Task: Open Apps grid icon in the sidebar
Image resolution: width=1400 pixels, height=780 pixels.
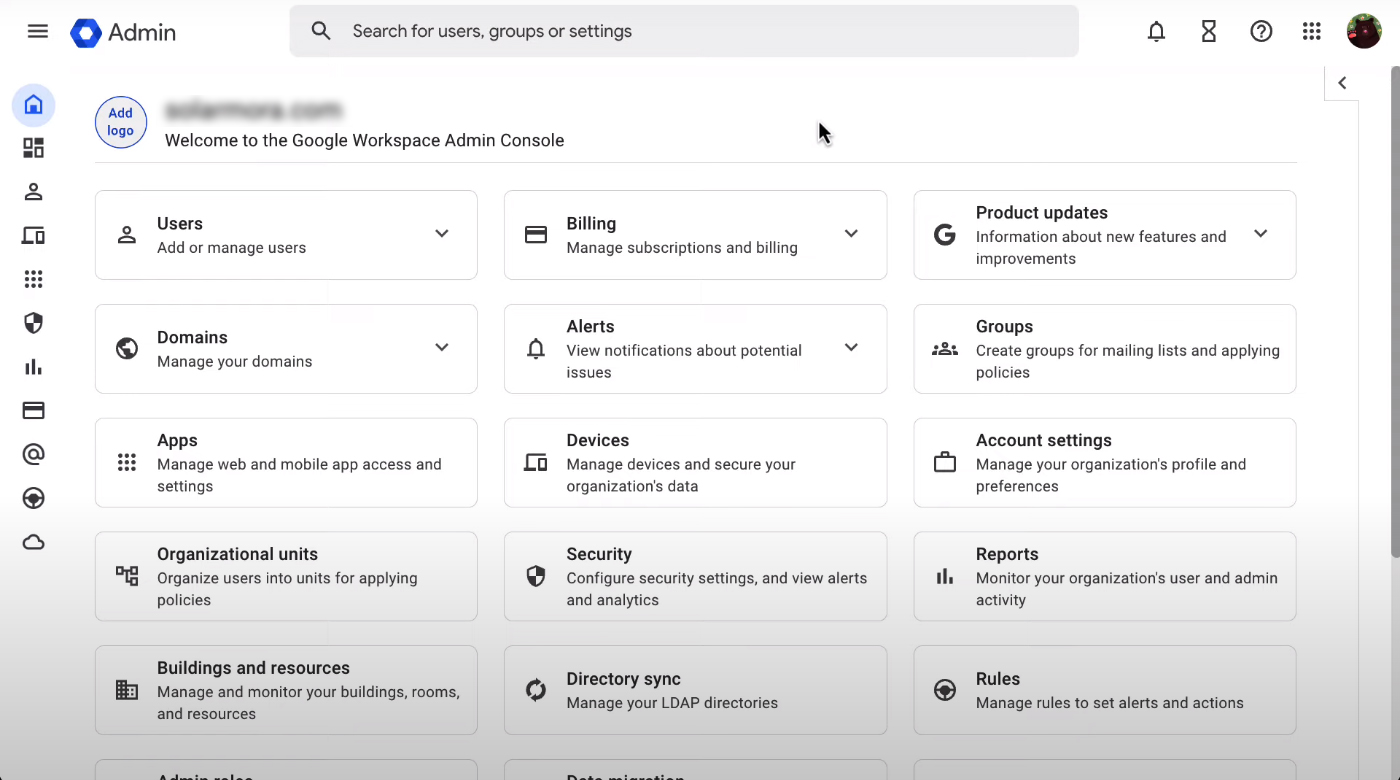Action: coord(34,279)
